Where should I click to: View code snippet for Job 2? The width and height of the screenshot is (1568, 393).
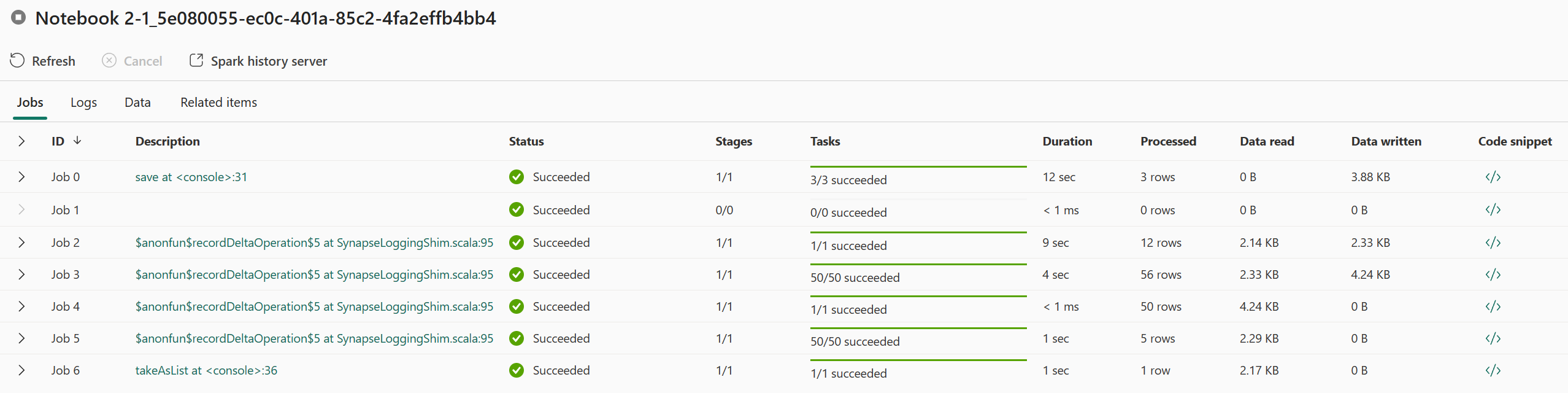(1493, 243)
